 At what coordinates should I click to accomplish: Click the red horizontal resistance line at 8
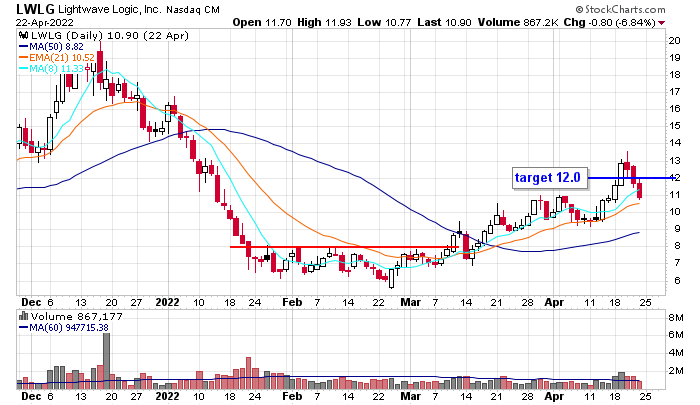pyautogui.click(x=344, y=246)
